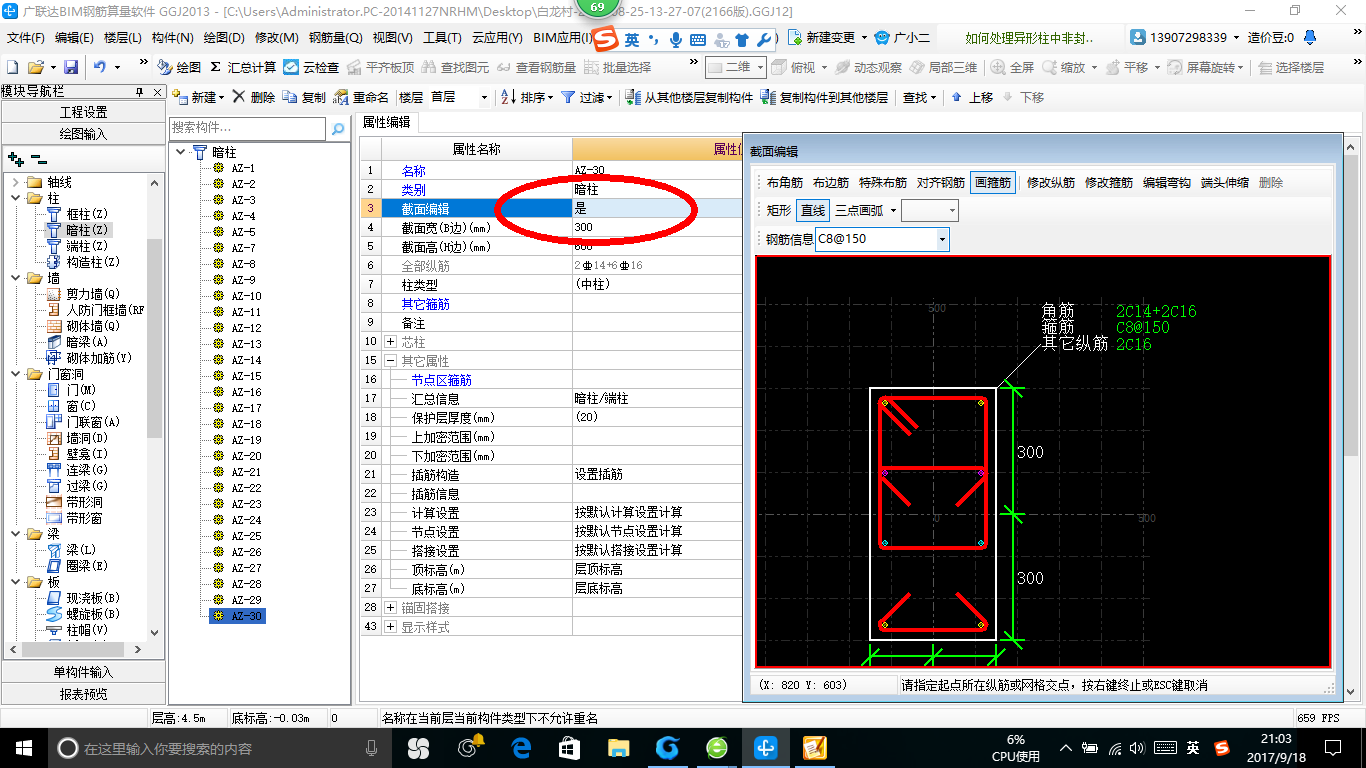Image resolution: width=1366 pixels, height=768 pixels.
Task: Click 上移 move up arrow
Action: click(x=971, y=97)
